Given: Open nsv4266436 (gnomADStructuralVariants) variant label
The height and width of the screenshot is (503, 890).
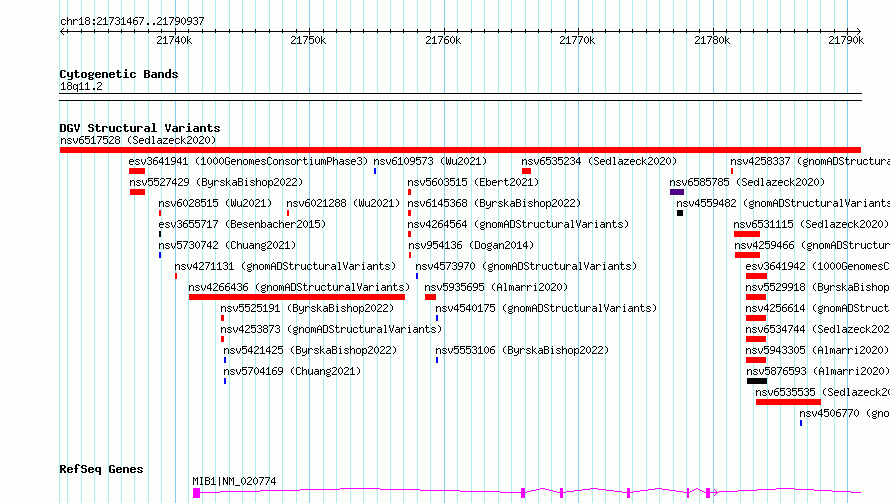Looking at the screenshot, I should [299, 287].
